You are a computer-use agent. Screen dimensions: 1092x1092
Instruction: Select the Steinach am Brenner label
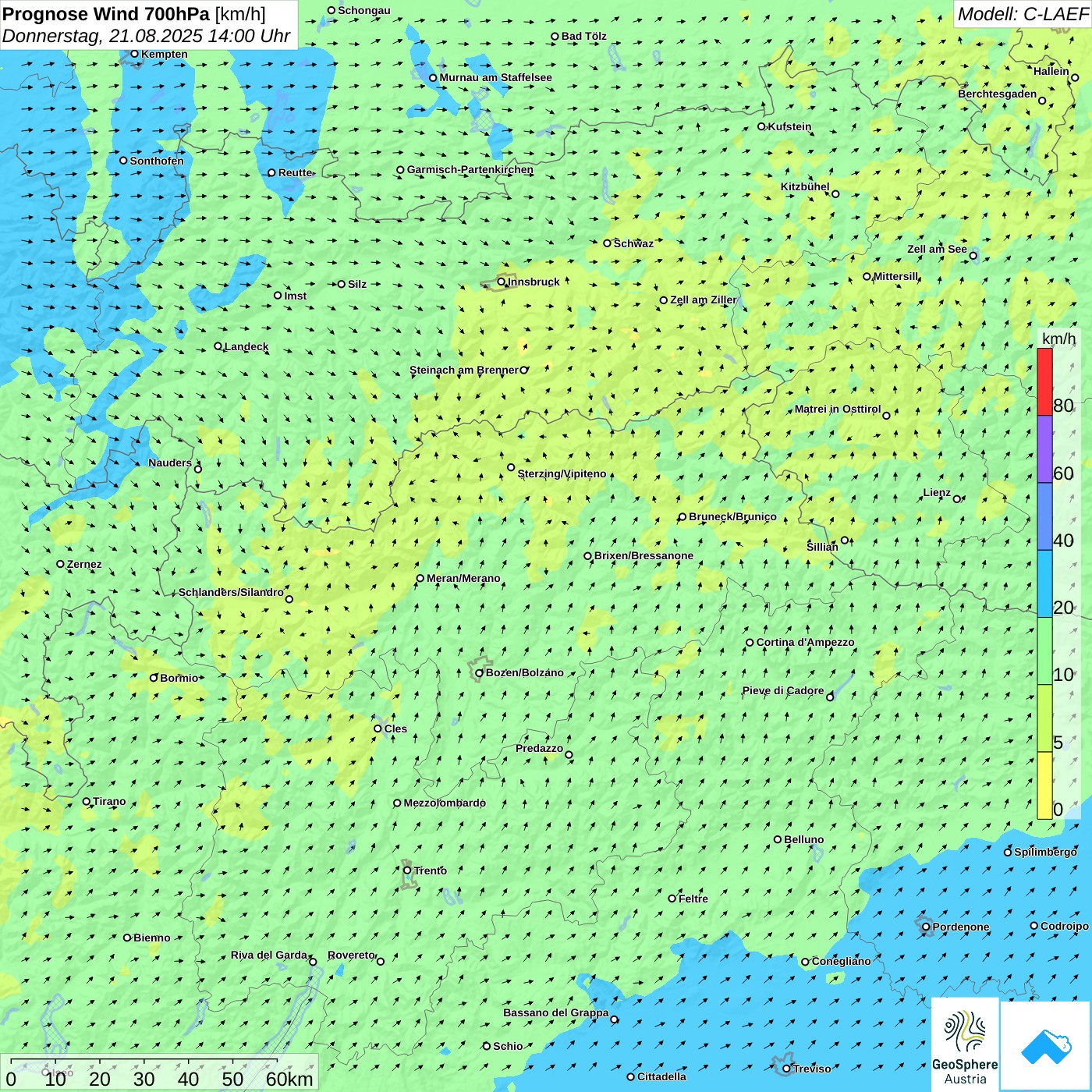tap(464, 370)
